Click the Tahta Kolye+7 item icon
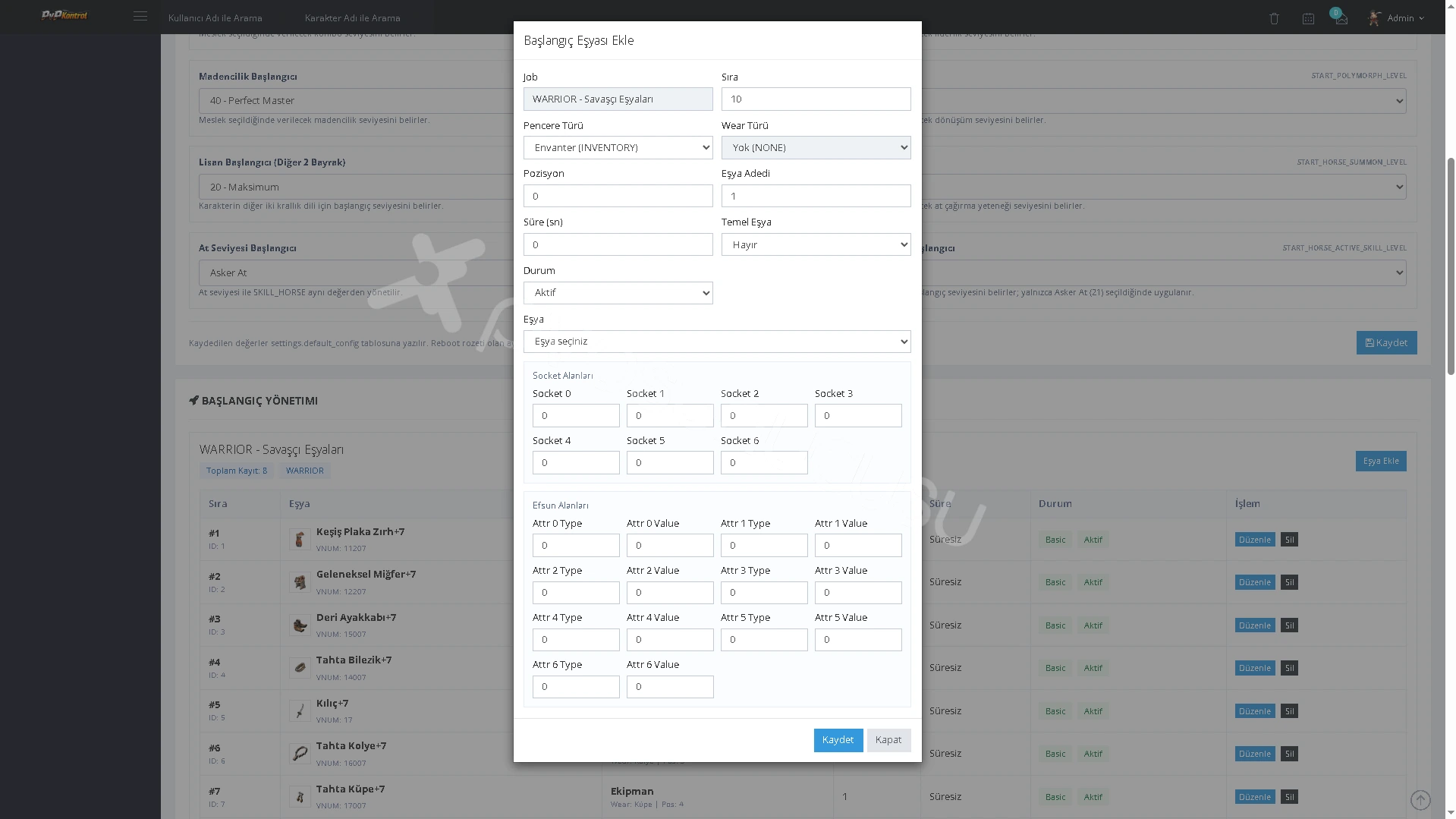 coord(300,754)
